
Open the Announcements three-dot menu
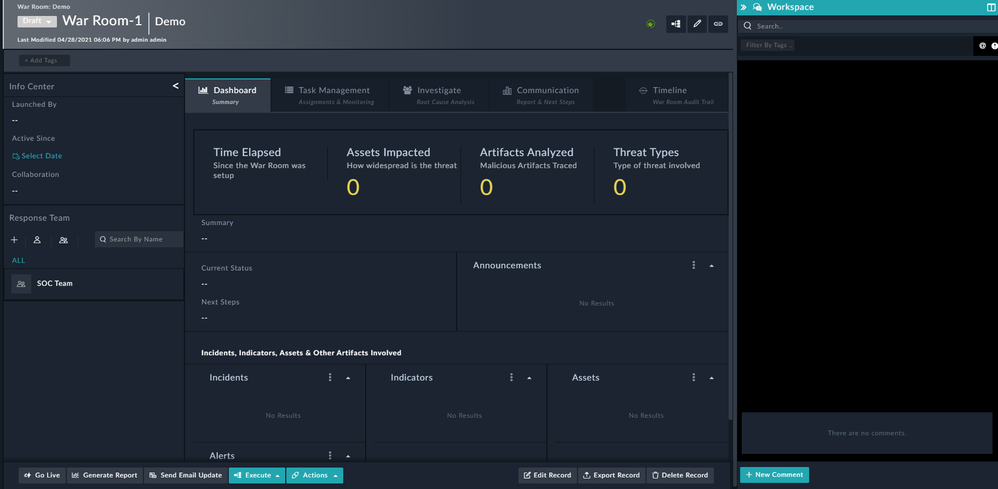693,266
